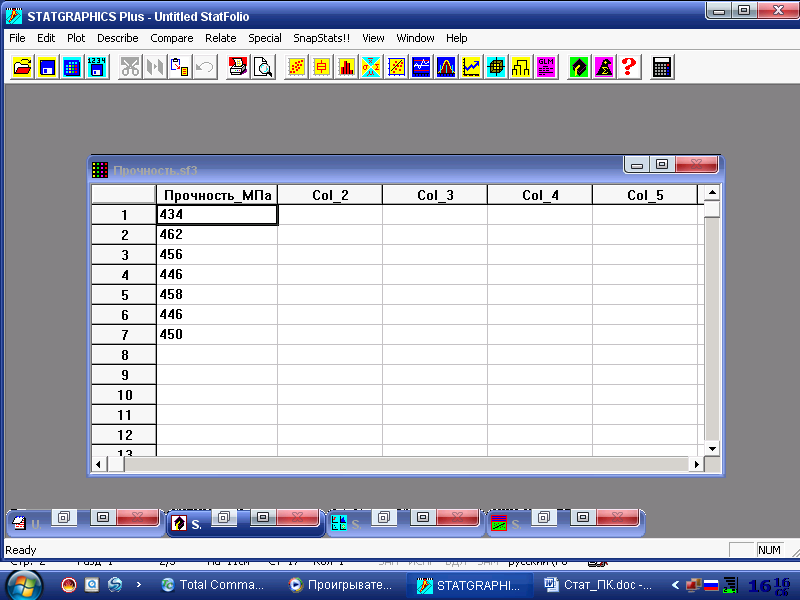The height and width of the screenshot is (600, 800).
Task: Maximize the Прочность.sf3 data window
Action: pos(662,164)
